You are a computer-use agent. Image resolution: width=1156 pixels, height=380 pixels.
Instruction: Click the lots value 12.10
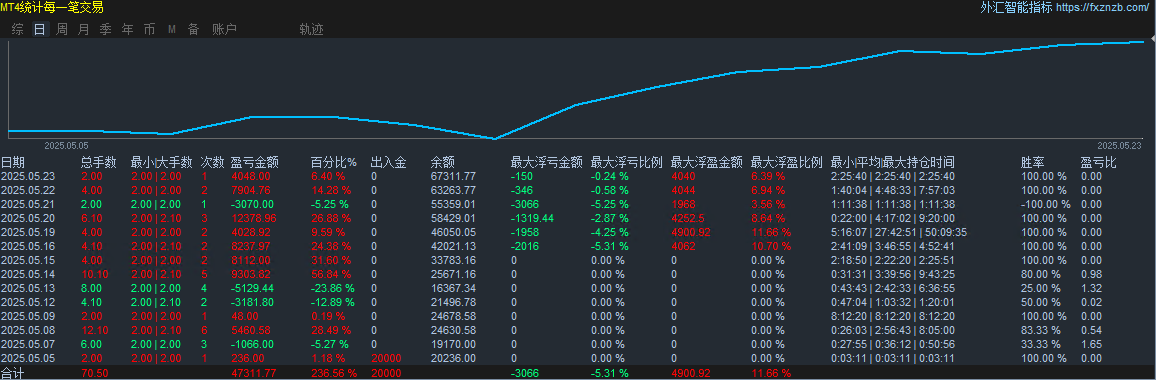pyautogui.click(x=94, y=330)
